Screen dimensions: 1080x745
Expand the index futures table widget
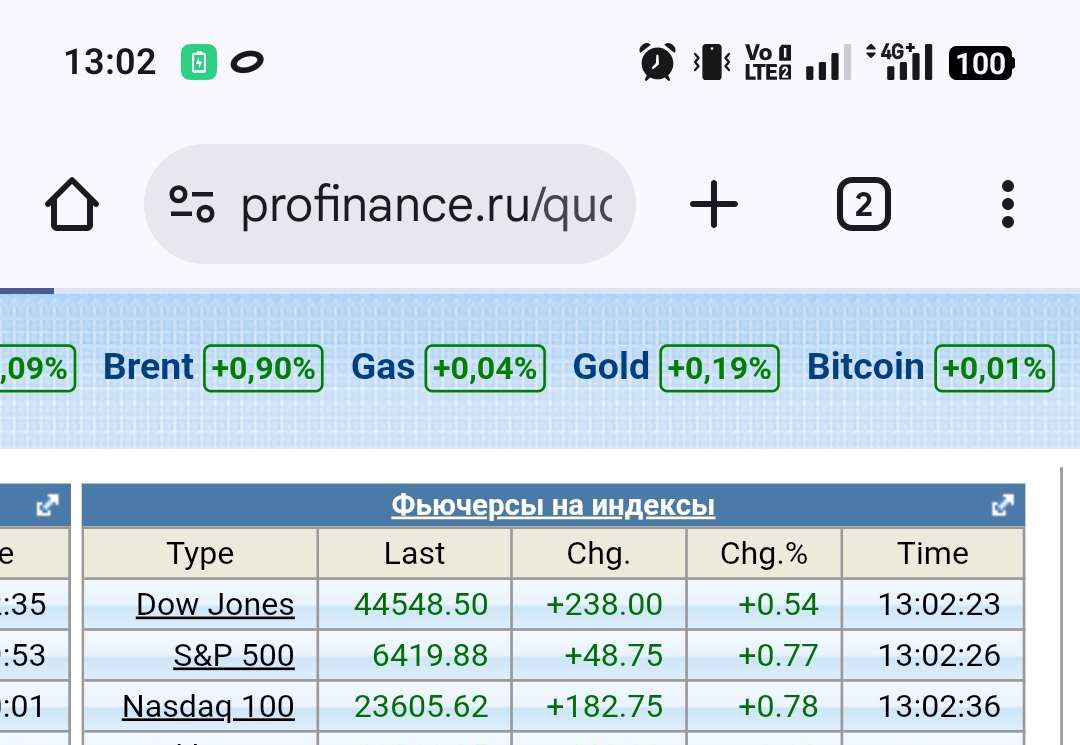1002,506
